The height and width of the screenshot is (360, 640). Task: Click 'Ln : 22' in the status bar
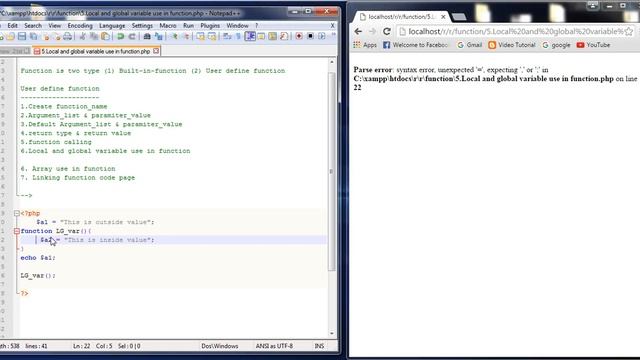(x=81, y=346)
